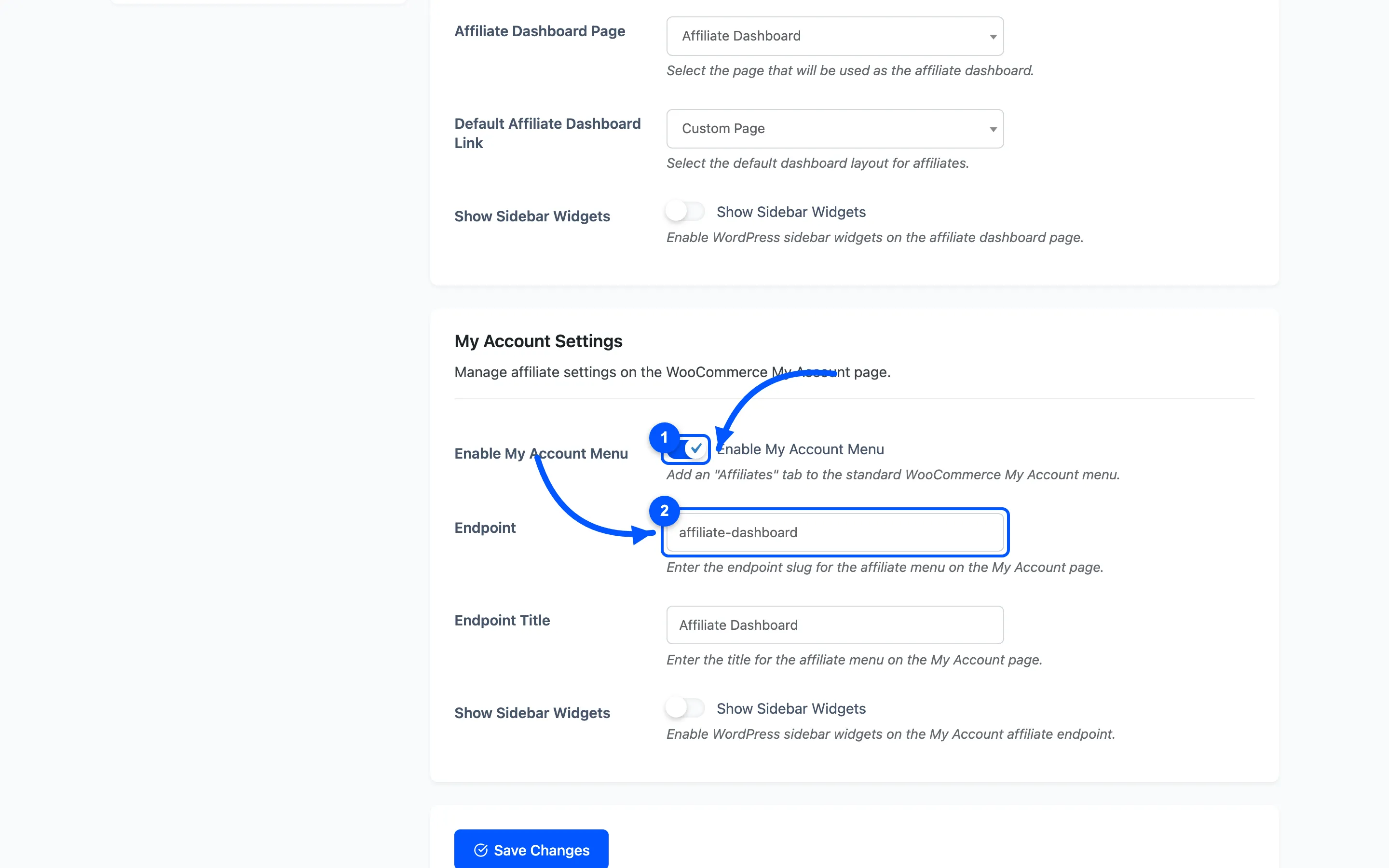1389x868 pixels.
Task: Toggle the Enable My Account Menu switch
Action: [686, 449]
